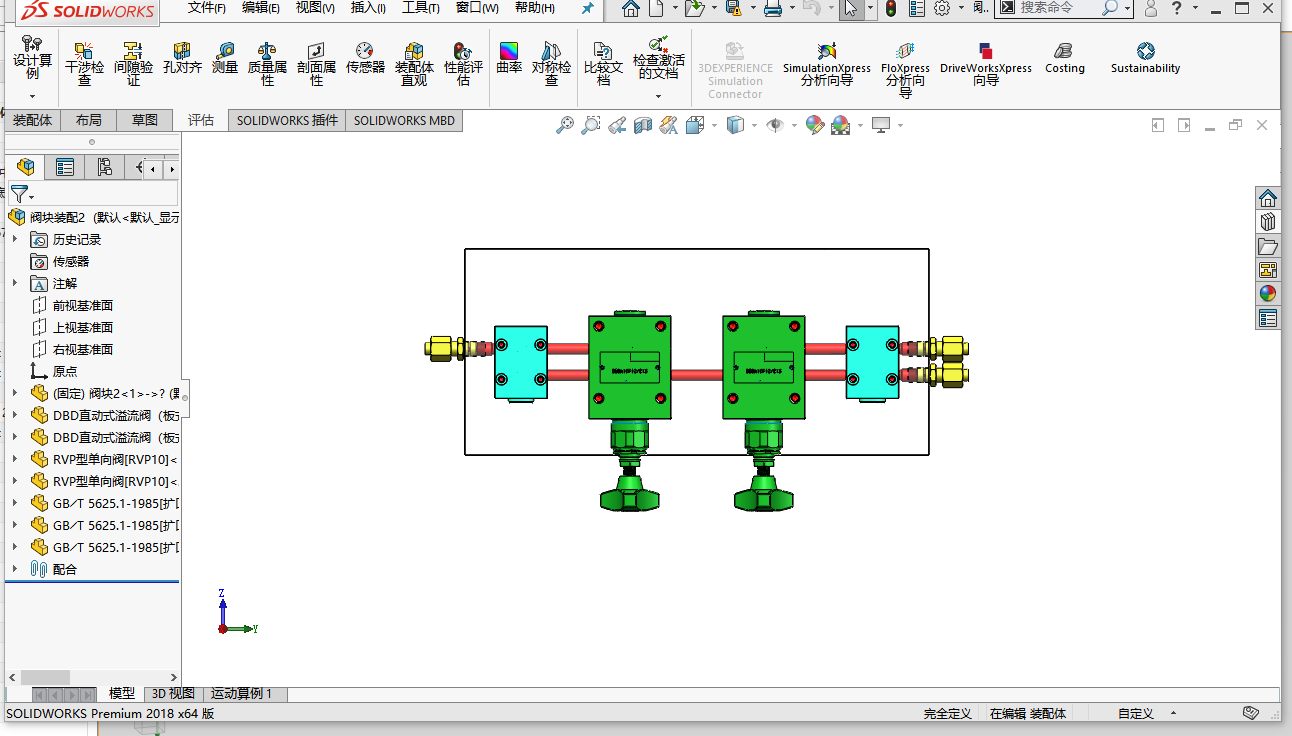Switch to the ConfigurationManager panel tab
Viewport: 1292px width, 736px height.
coord(104,167)
